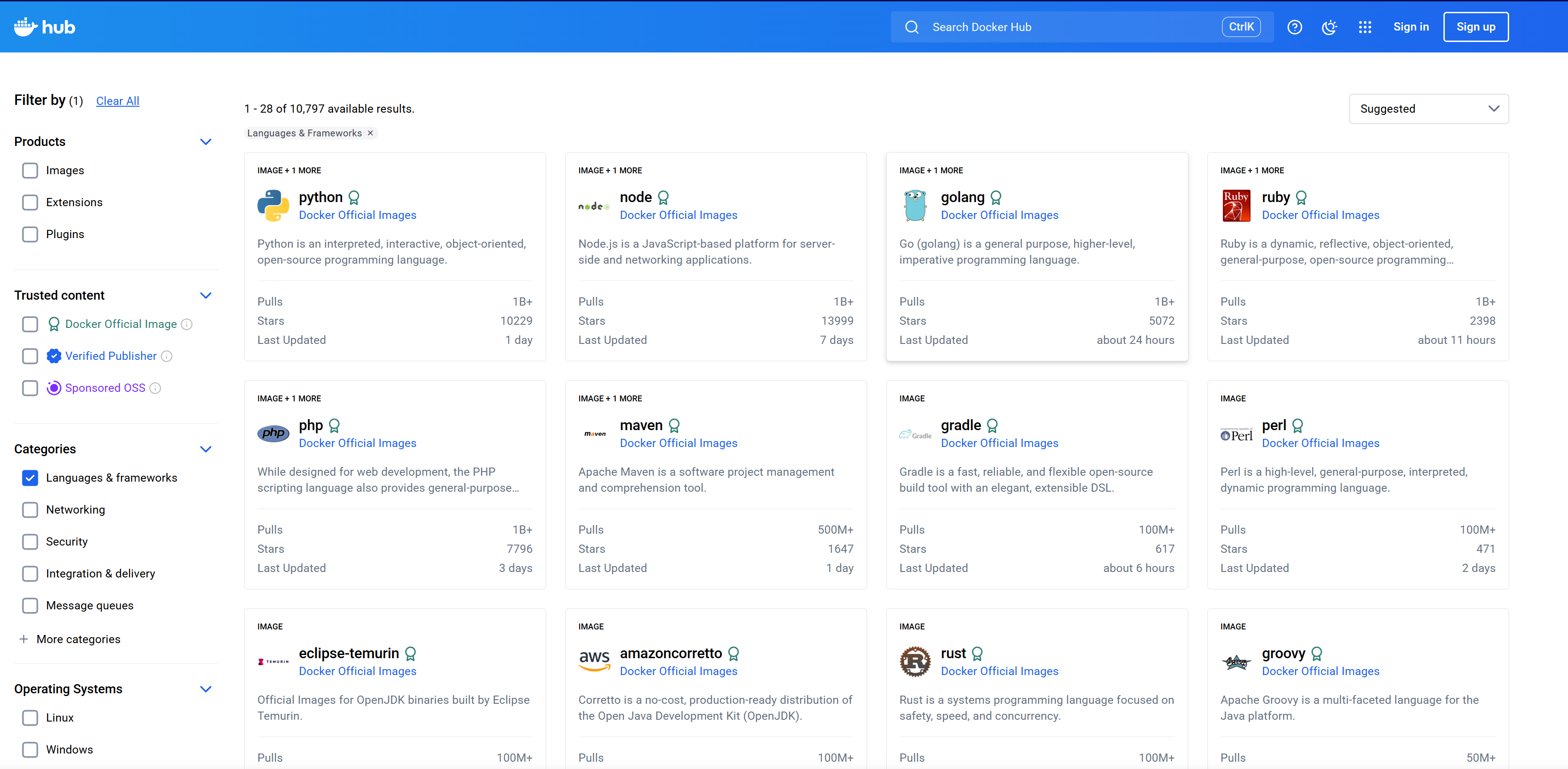Click the info icon next to Verified Publisher
Image resolution: width=1568 pixels, height=769 pixels.
point(167,356)
